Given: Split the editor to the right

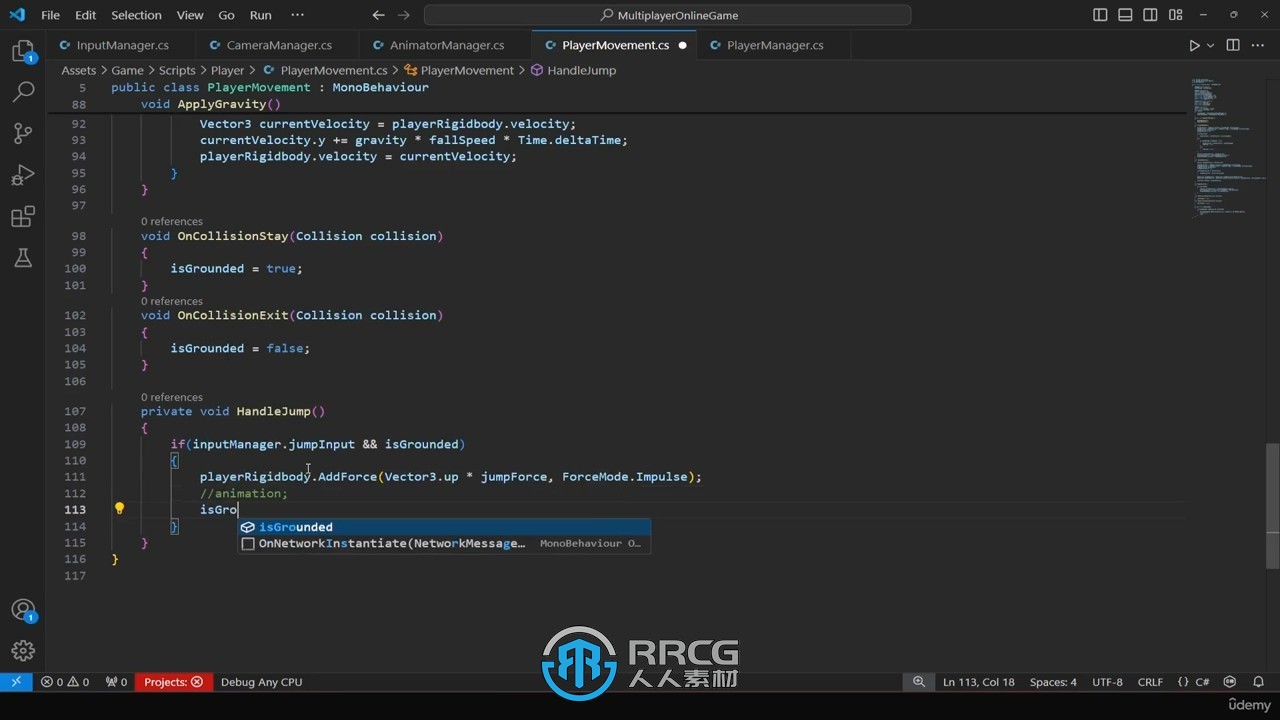Looking at the screenshot, I should 1233,45.
